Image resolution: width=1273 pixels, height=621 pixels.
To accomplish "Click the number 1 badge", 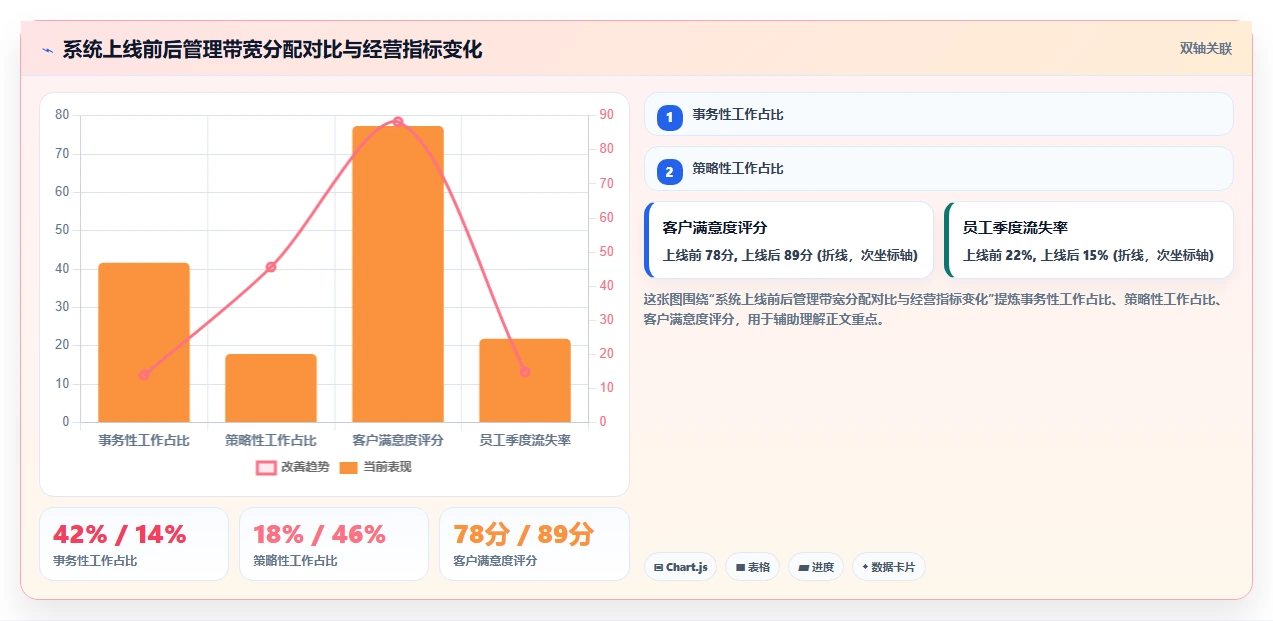I will [670, 118].
